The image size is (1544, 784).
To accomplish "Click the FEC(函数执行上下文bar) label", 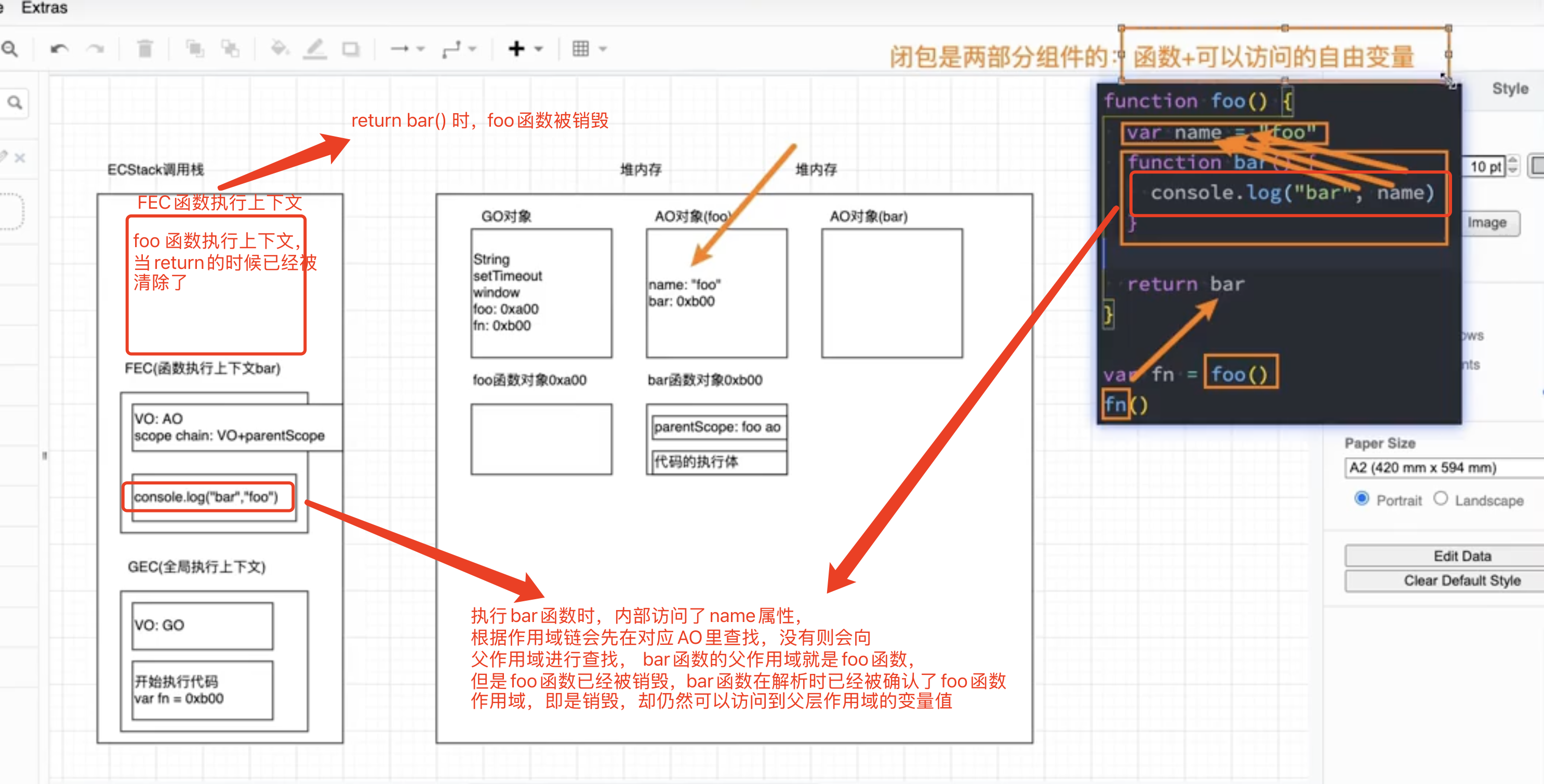I will click(x=203, y=368).
